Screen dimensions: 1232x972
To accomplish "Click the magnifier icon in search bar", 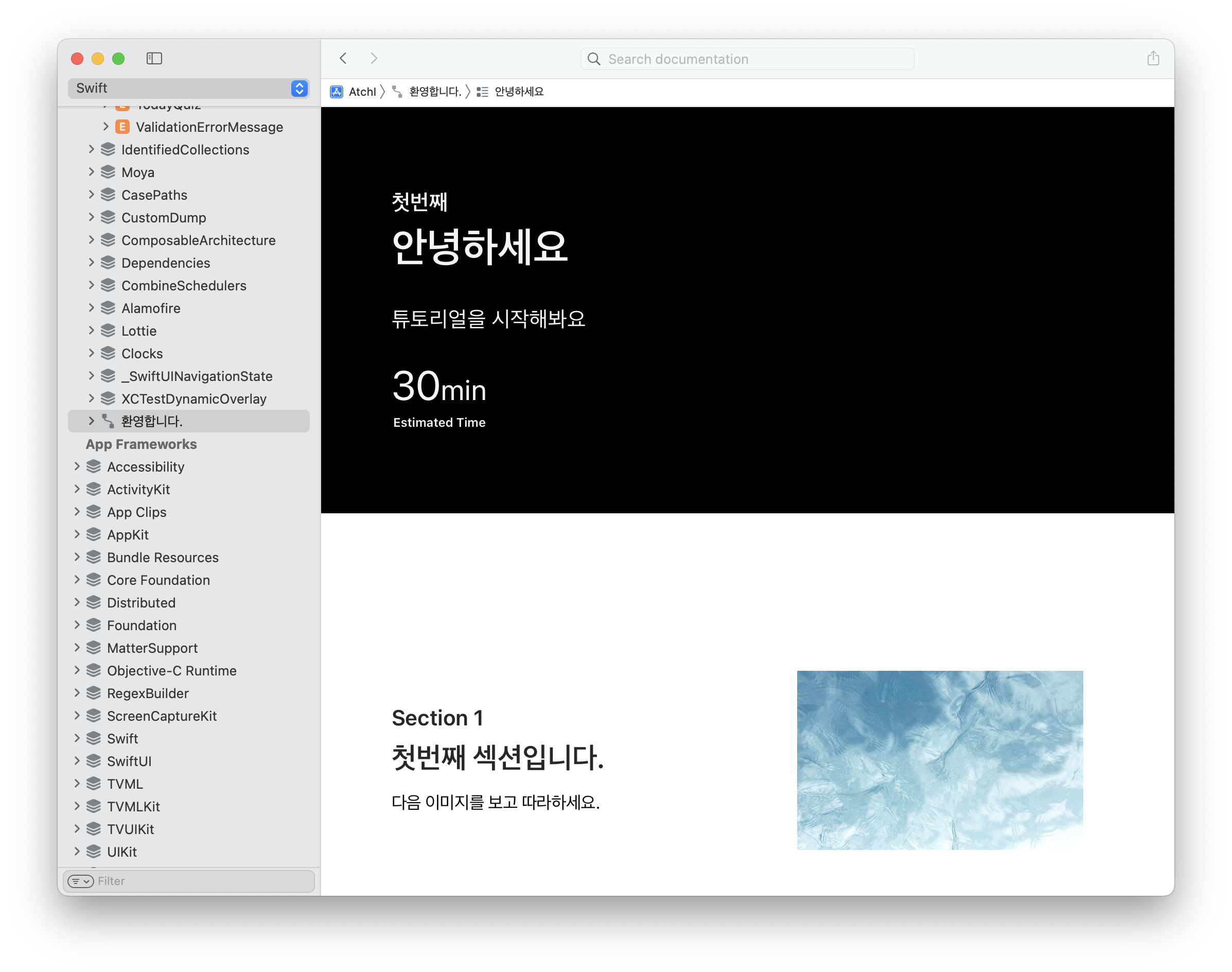I will coord(594,59).
